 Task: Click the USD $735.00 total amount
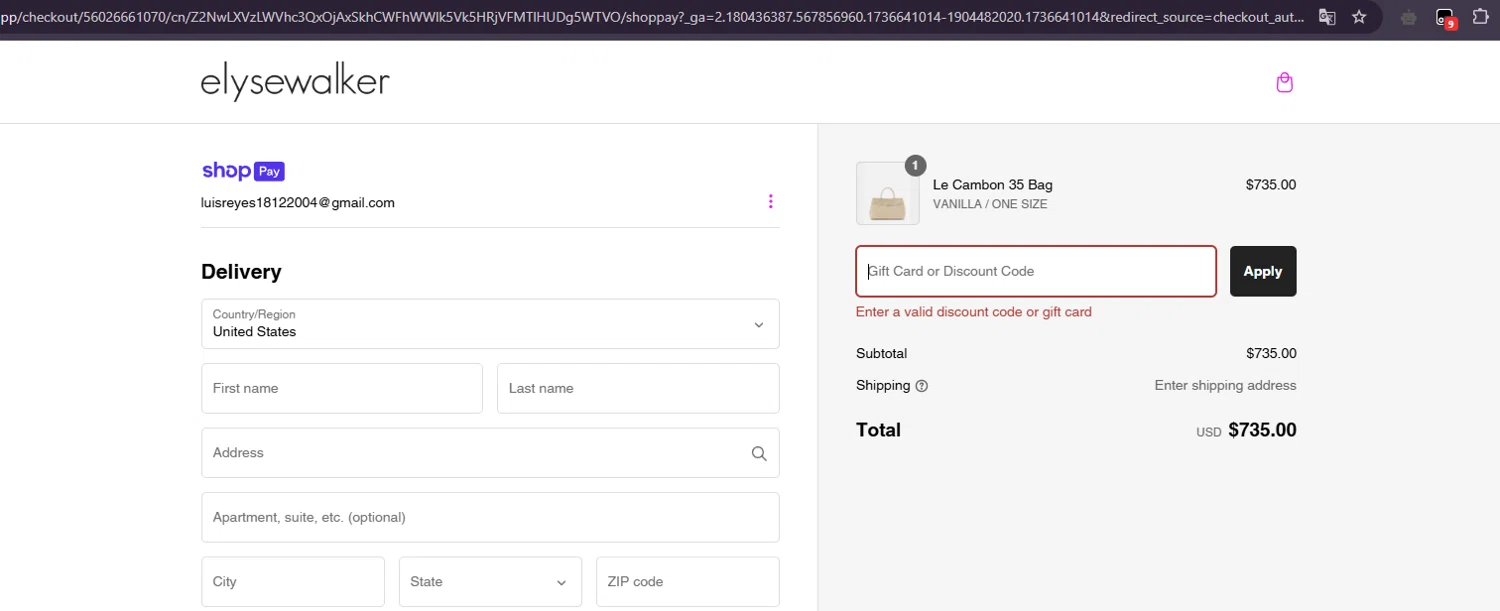tap(1246, 431)
